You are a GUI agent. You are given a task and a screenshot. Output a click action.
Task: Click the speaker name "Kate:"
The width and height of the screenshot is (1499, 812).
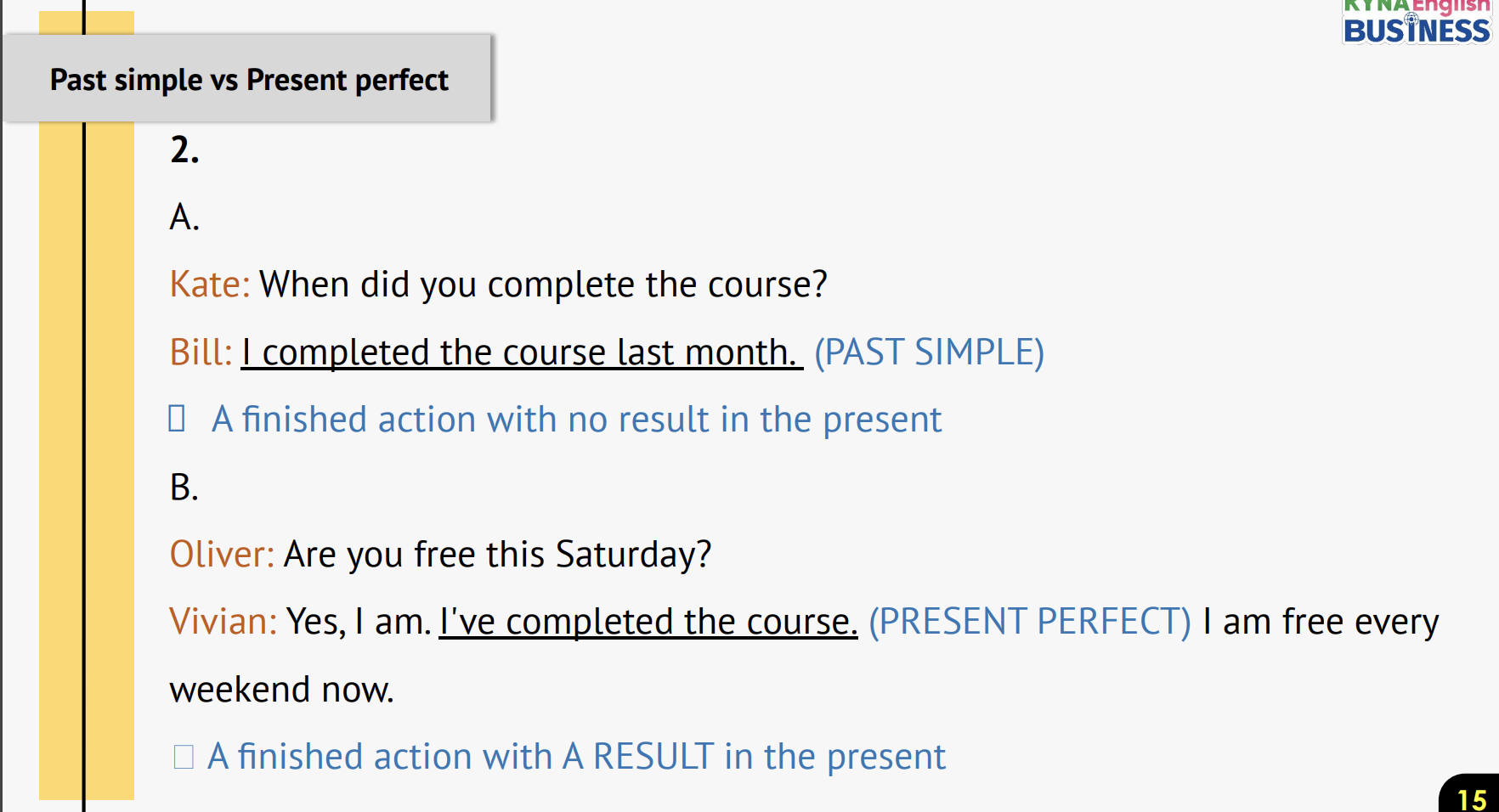click(210, 285)
